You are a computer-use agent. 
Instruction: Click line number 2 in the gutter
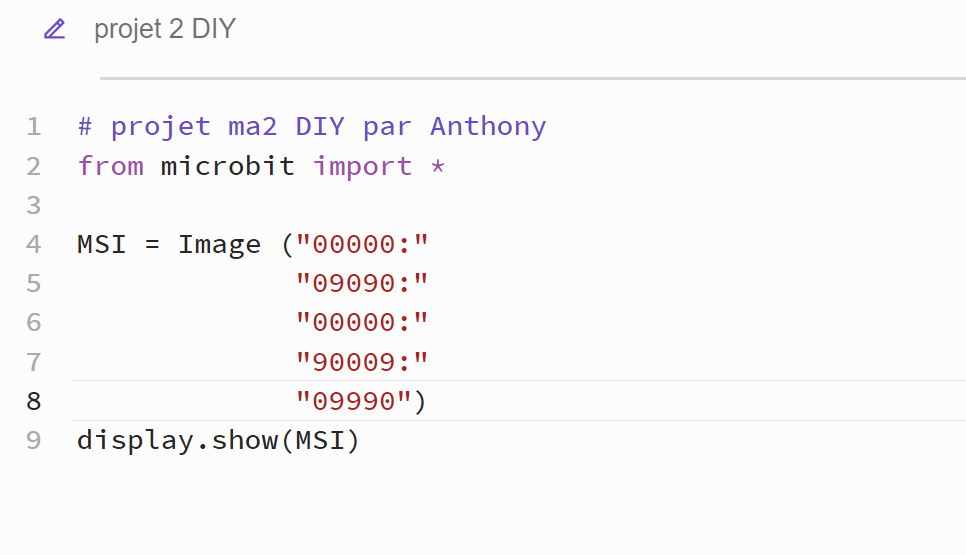(34, 166)
